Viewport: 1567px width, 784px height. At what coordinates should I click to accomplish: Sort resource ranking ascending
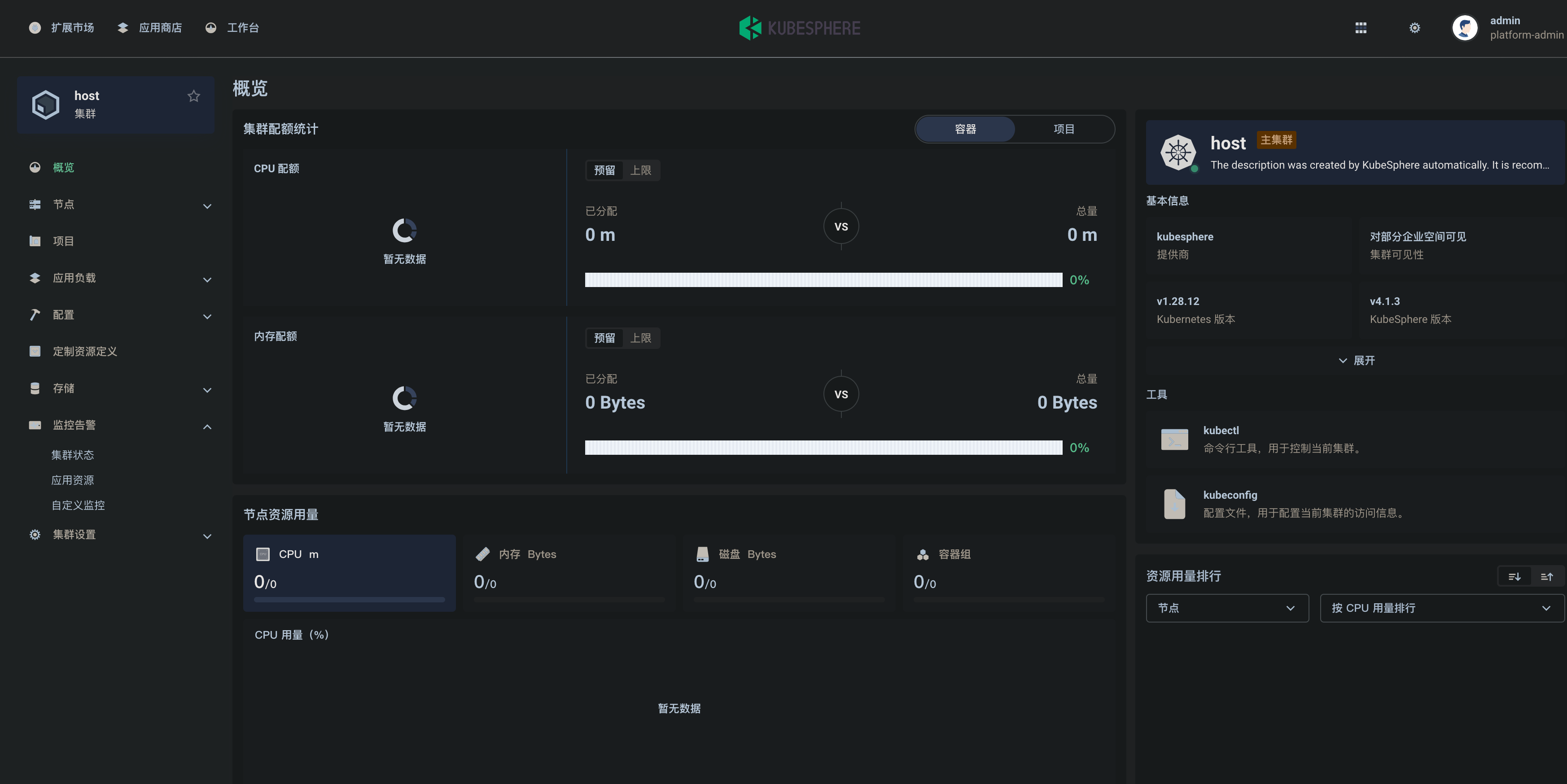1546,577
